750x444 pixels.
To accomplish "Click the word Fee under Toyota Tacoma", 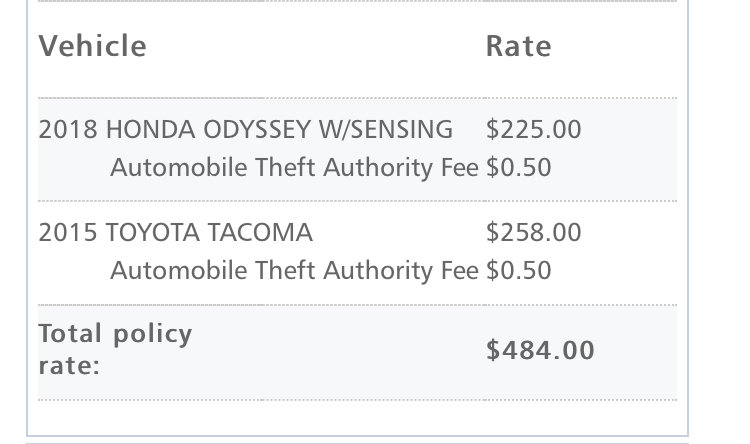I will coord(460,271).
